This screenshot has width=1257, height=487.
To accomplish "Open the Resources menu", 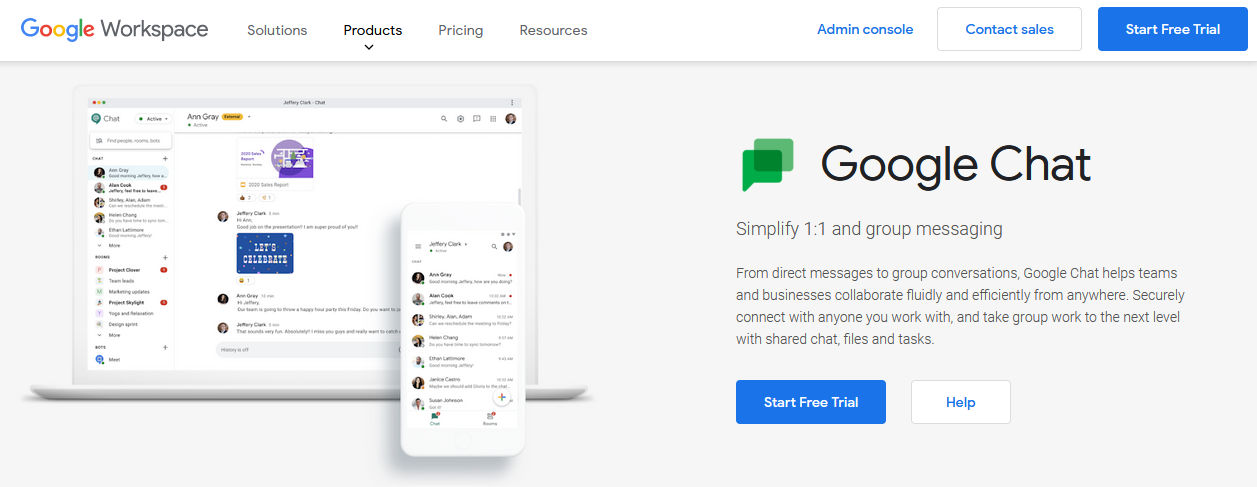I will (x=553, y=30).
